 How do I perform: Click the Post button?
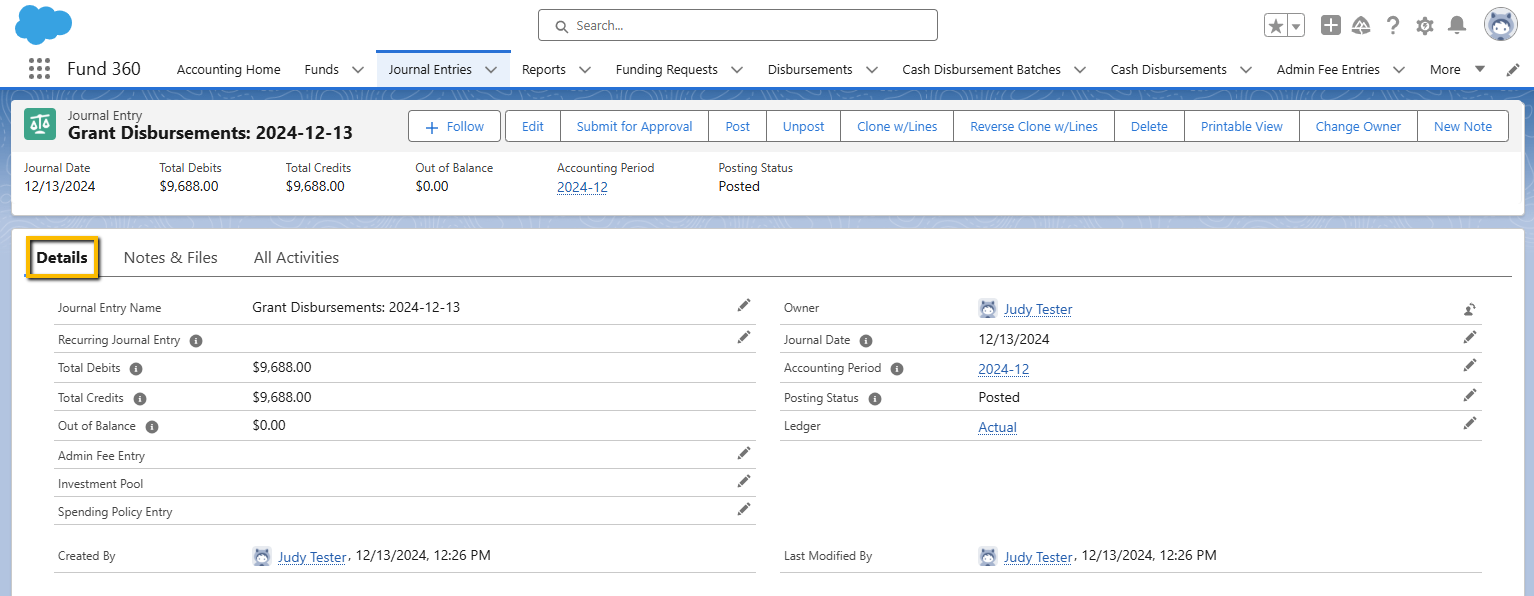pyautogui.click(x=738, y=126)
